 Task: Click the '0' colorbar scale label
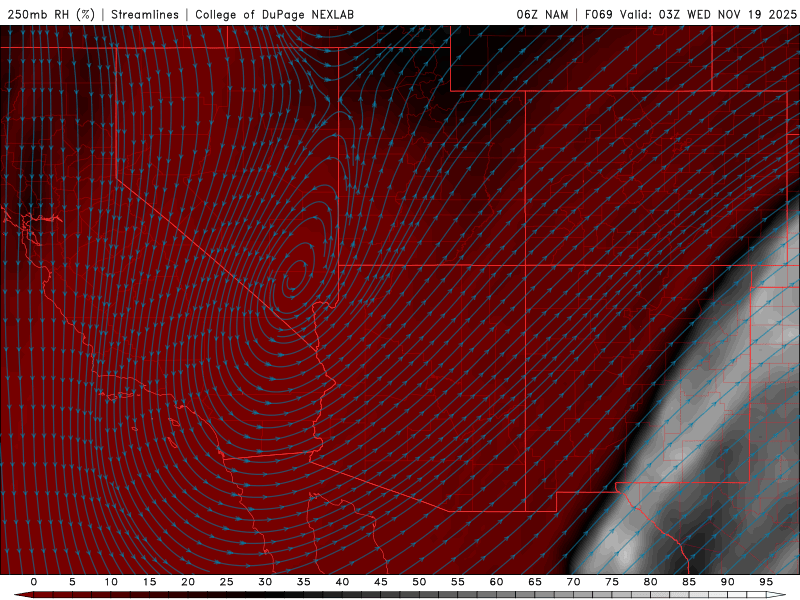coord(34,582)
